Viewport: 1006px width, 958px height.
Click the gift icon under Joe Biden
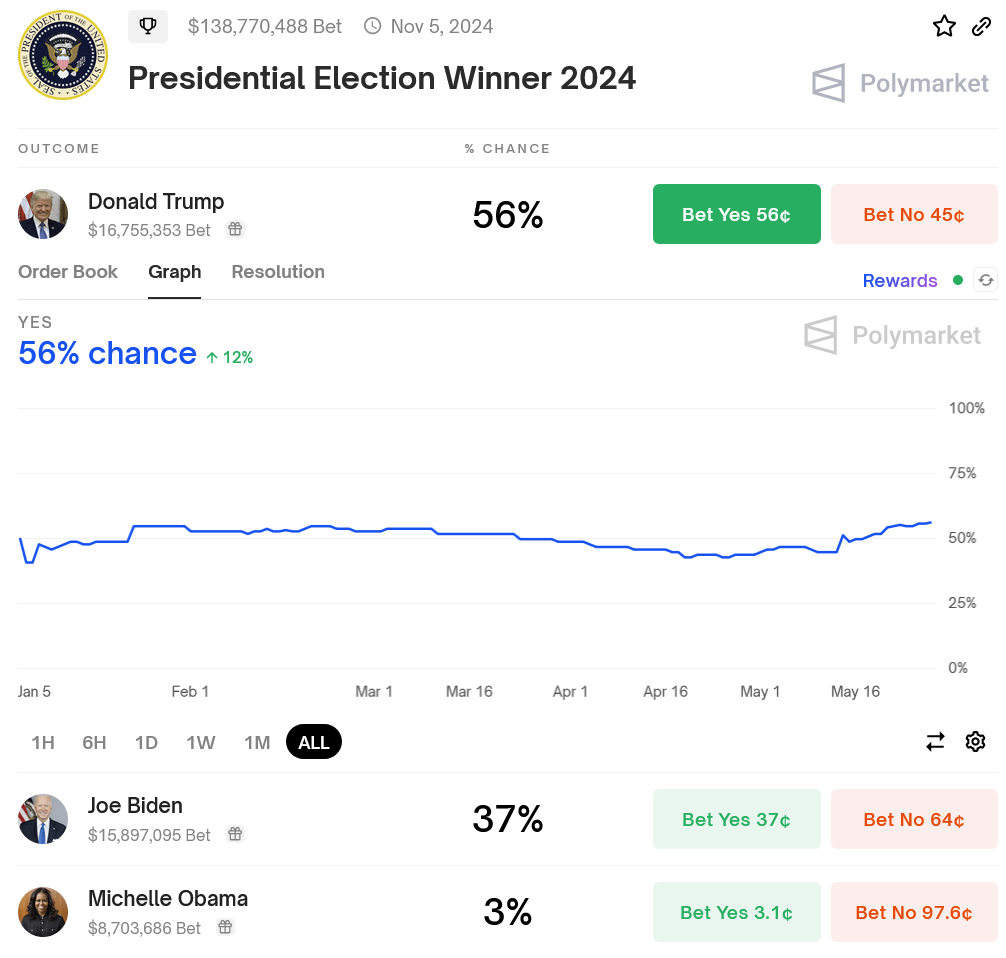coord(235,834)
